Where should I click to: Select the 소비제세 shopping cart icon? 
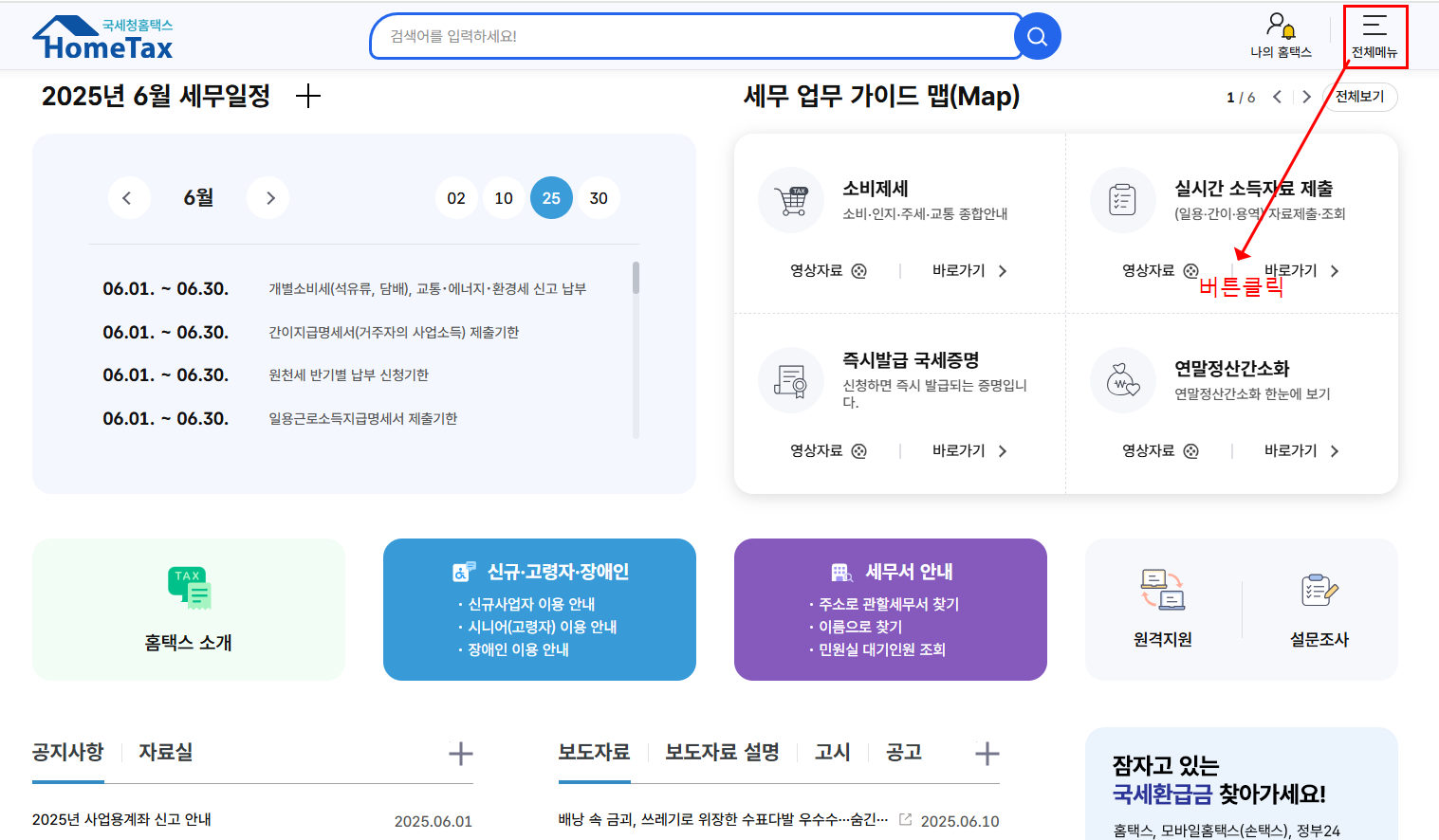pos(791,198)
